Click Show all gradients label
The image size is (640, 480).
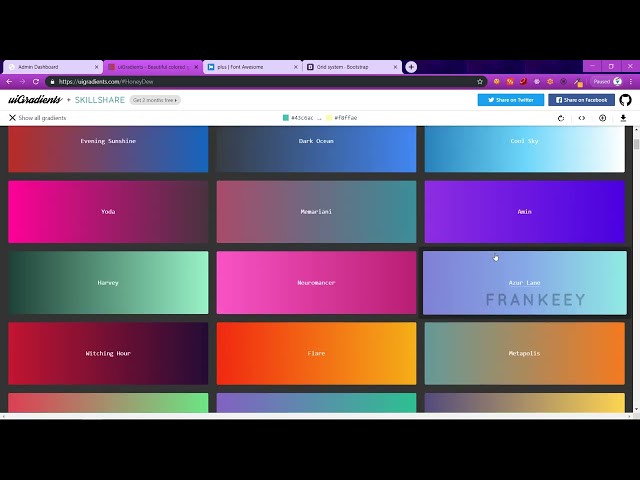[42, 118]
